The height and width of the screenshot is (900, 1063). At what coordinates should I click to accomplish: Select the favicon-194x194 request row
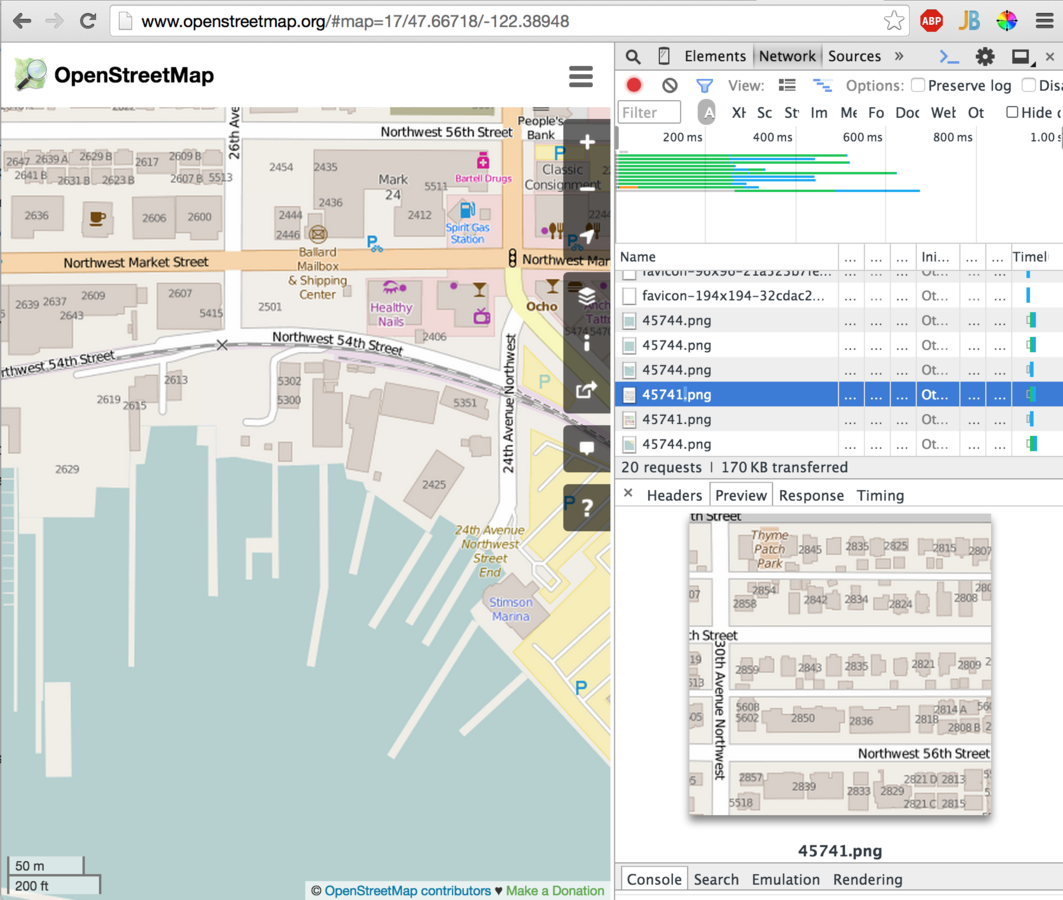click(839, 295)
